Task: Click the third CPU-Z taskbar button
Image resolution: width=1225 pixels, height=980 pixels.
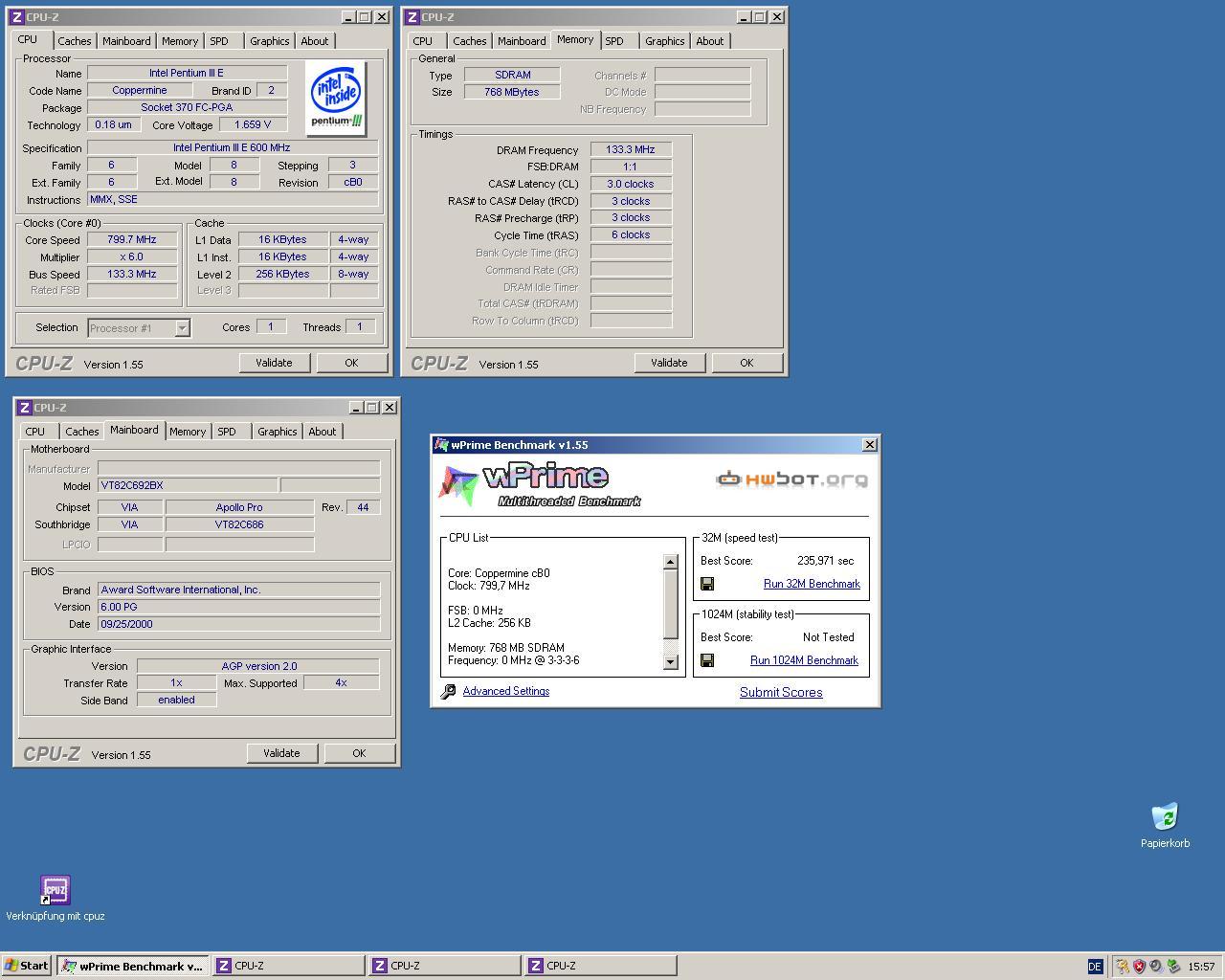Action: tap(600, 966)
